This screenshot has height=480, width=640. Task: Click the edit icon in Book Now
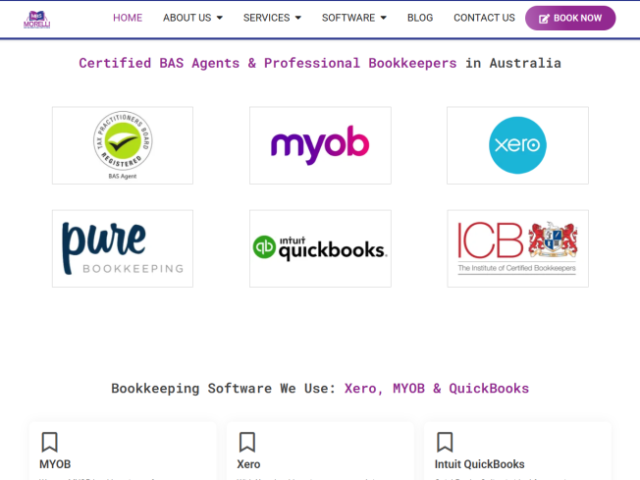coord(544,19)
